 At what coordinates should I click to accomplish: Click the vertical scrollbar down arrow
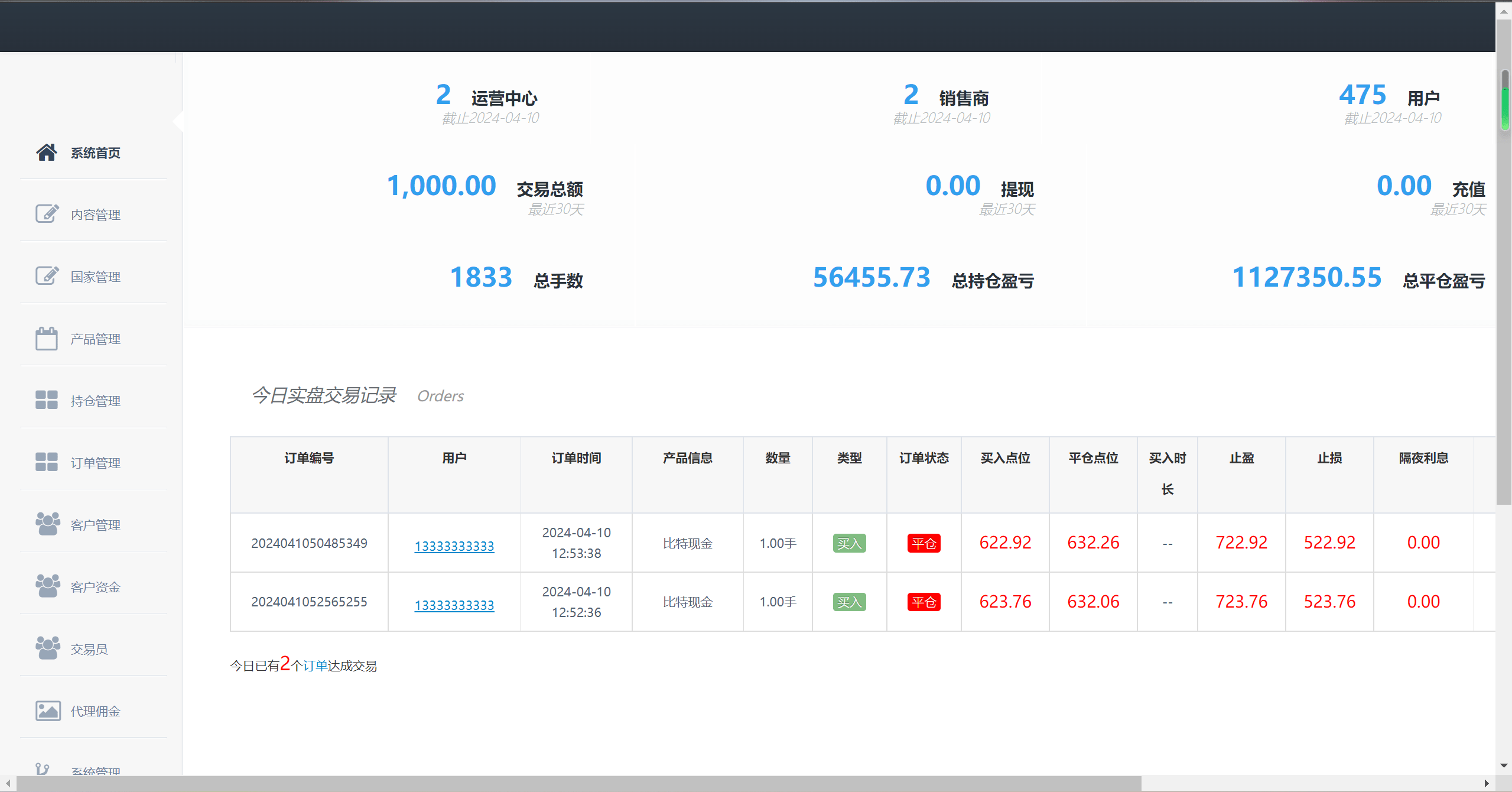point(1504,765)
